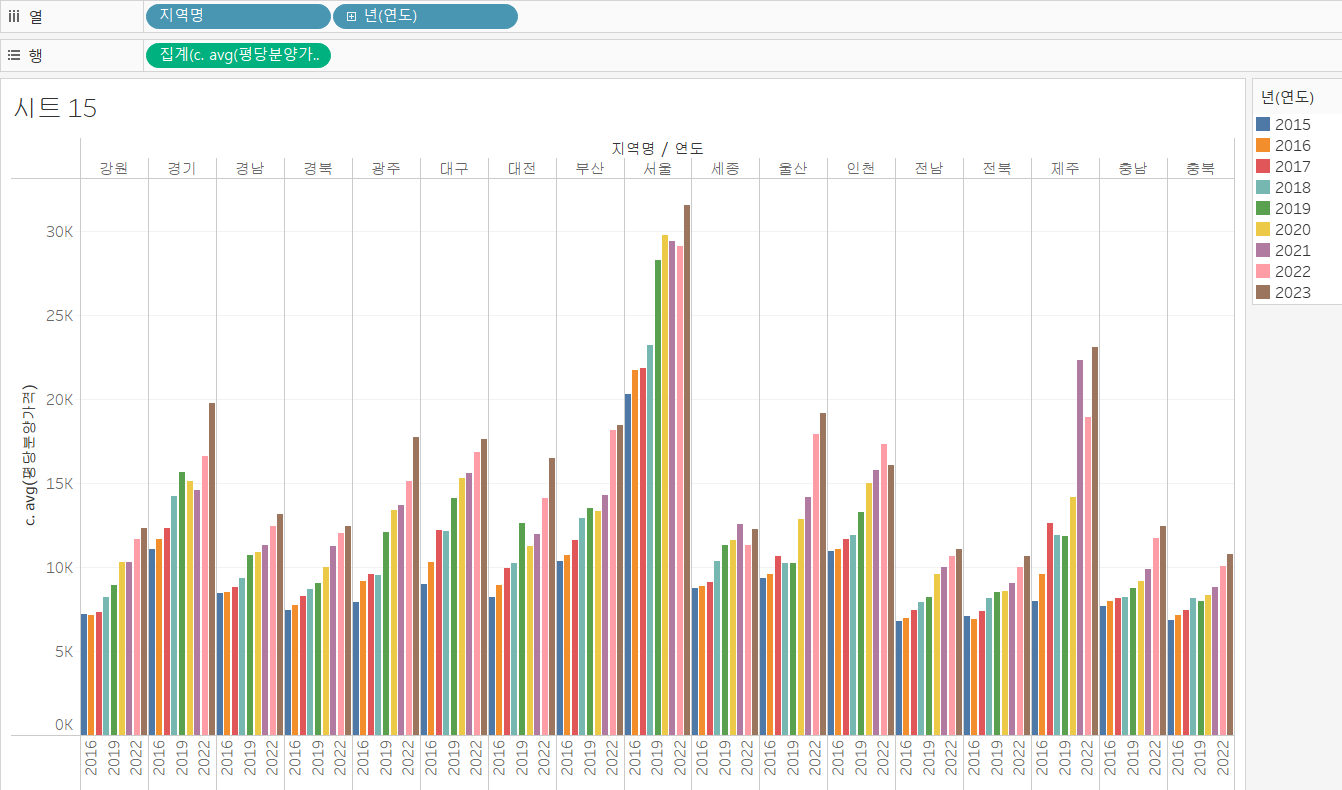This screenshot has height=790, width=1342.
Task: Click the 2017 red legend swatch
Action: coord(1262,166)
